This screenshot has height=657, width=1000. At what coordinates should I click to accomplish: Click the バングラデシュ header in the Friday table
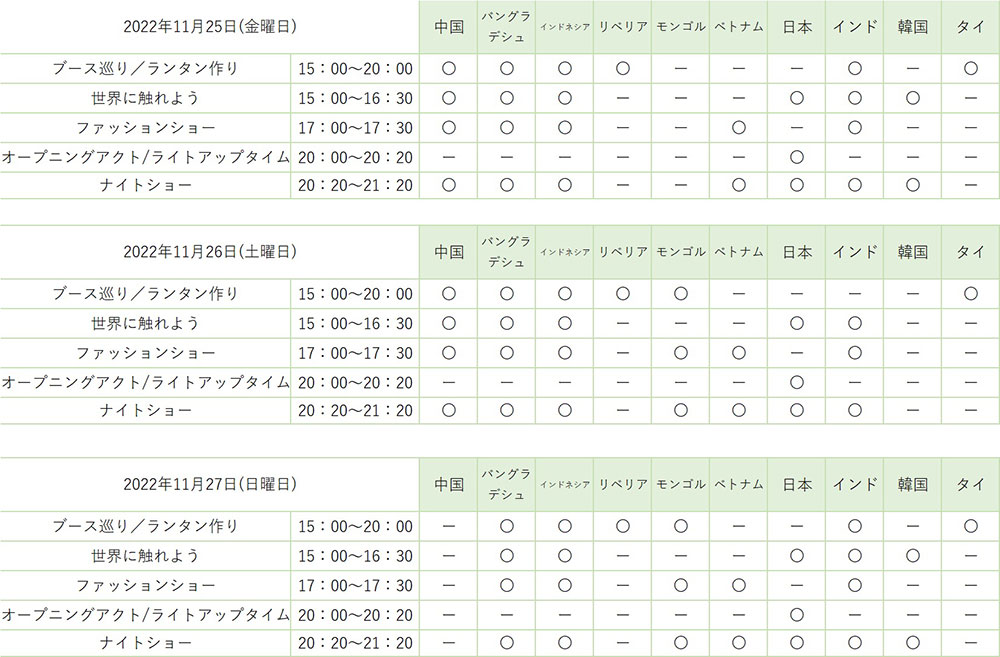(x=506, y=27)
